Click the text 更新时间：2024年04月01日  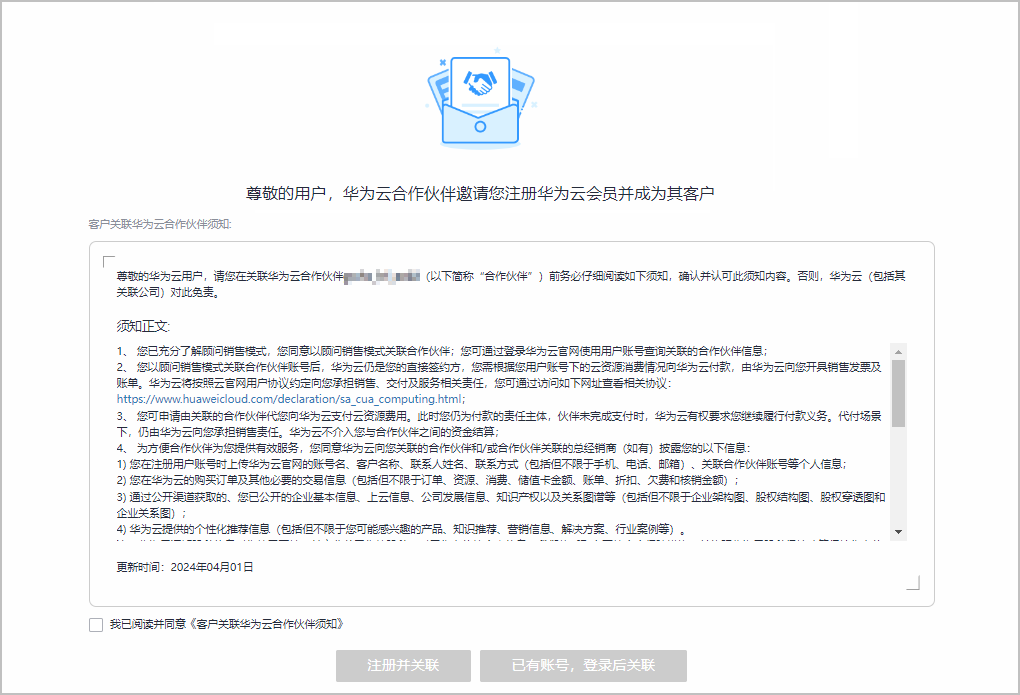[185, 567]
